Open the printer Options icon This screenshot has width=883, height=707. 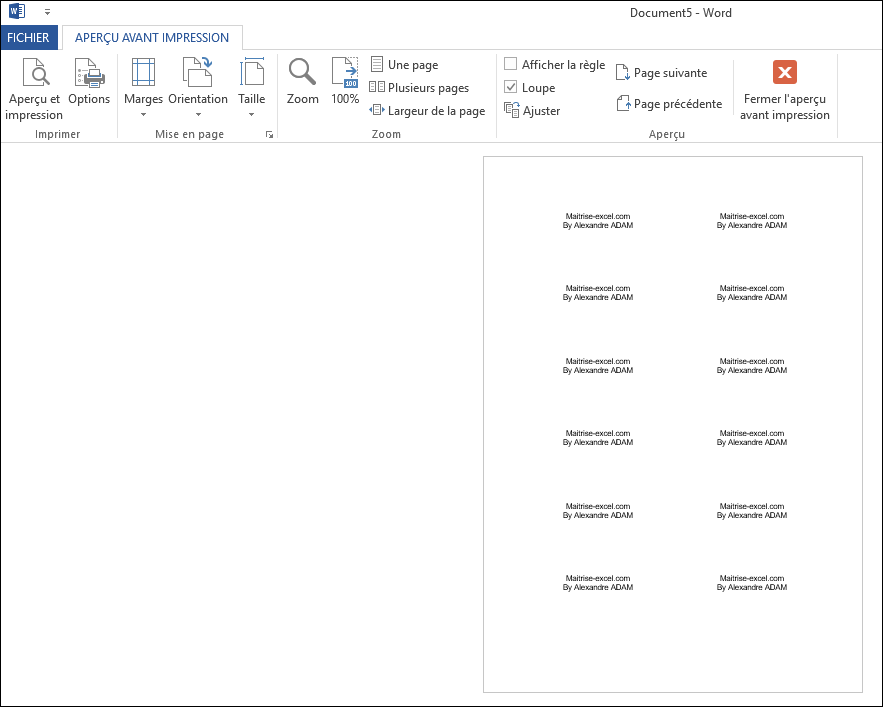point(90,72)
